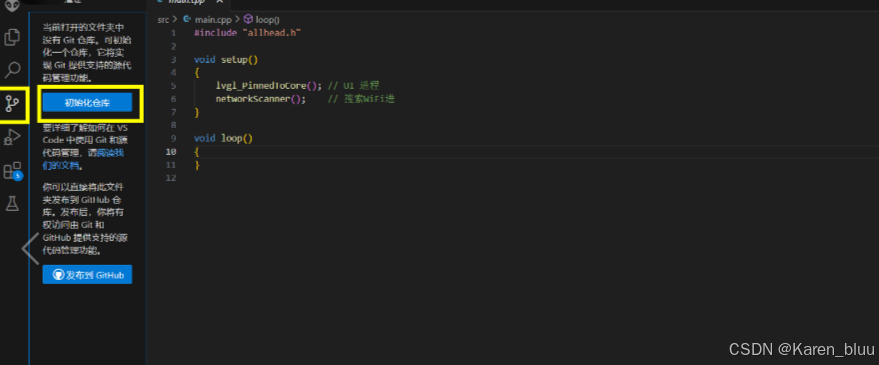Viewport: 879px width, 365px height.
Task: Click line number 5 in the gutter
Action: (x=174, y=86)
